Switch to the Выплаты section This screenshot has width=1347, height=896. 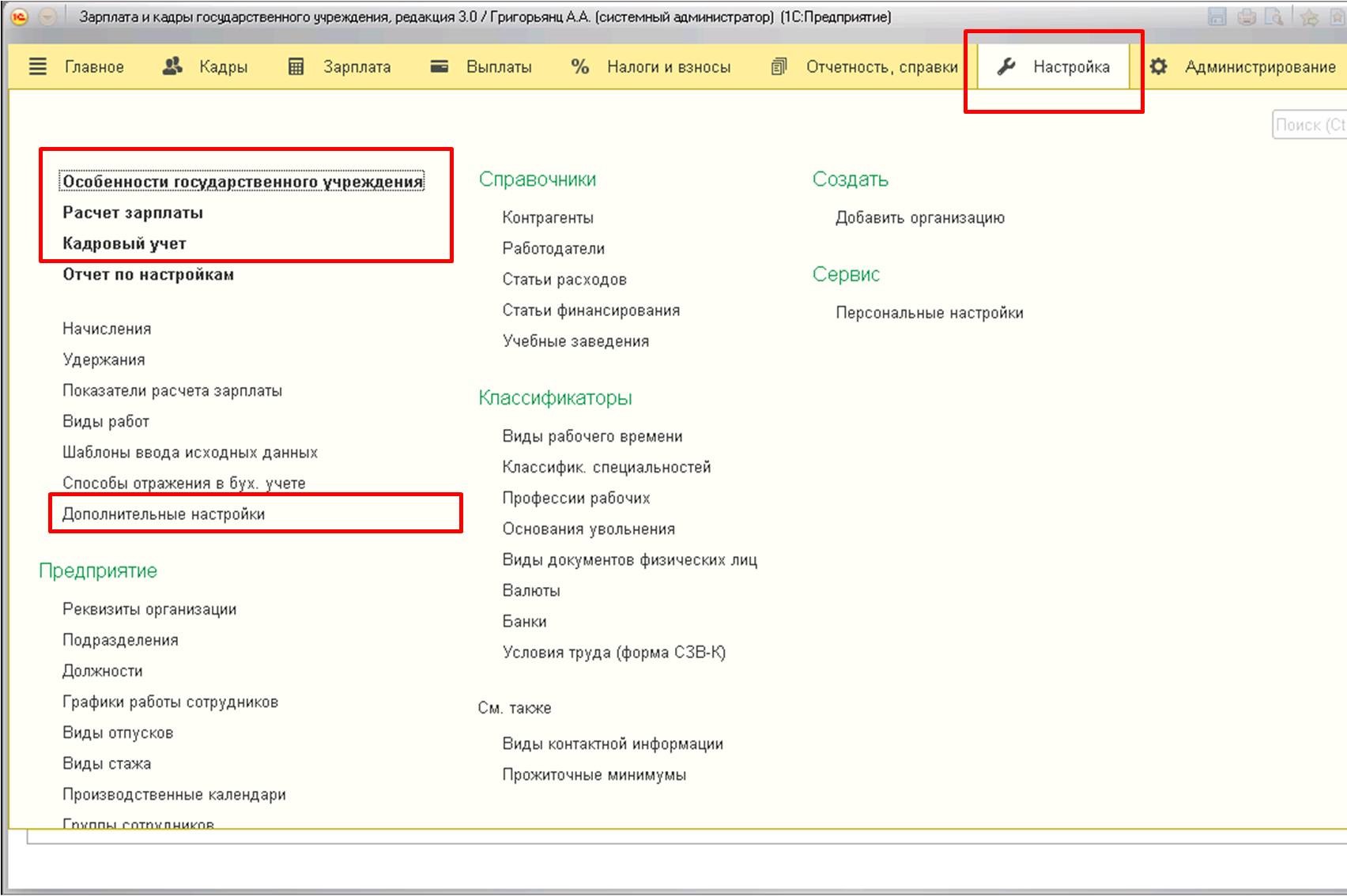click(481, 67)
